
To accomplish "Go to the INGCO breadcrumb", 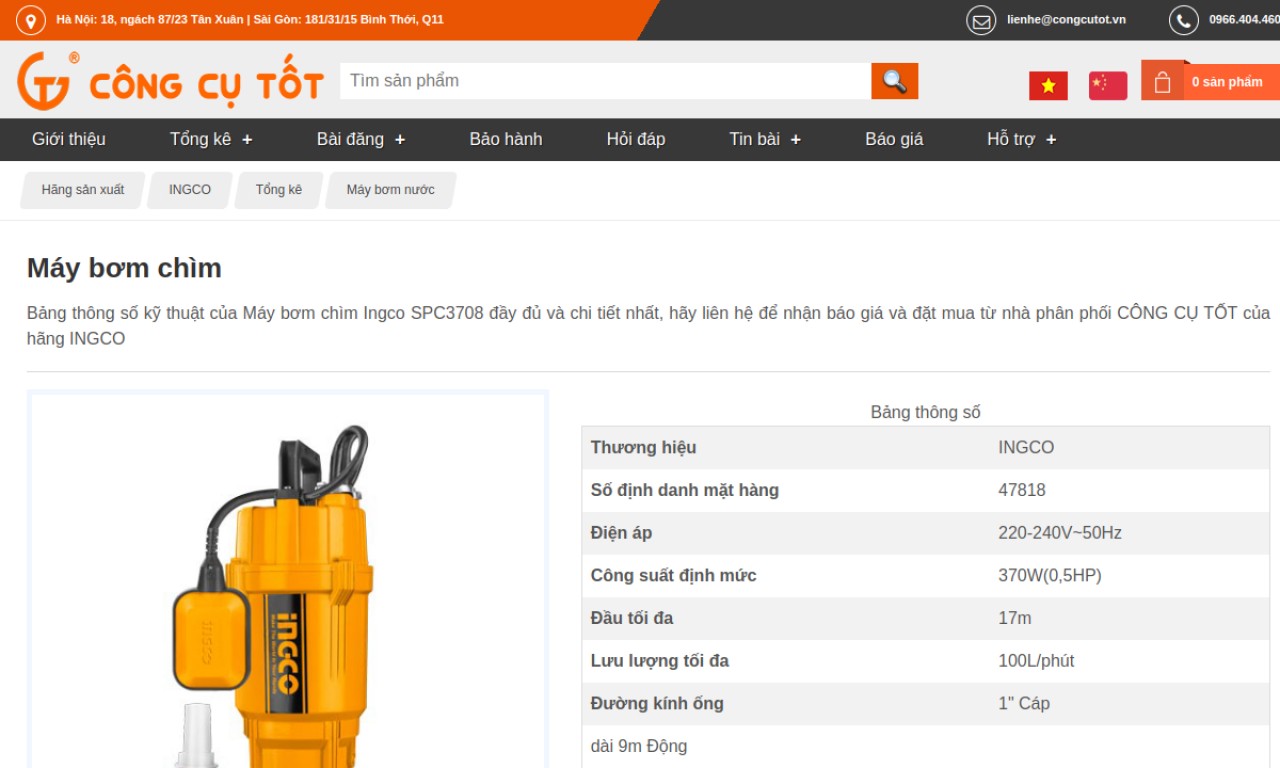I will point(190,190).
